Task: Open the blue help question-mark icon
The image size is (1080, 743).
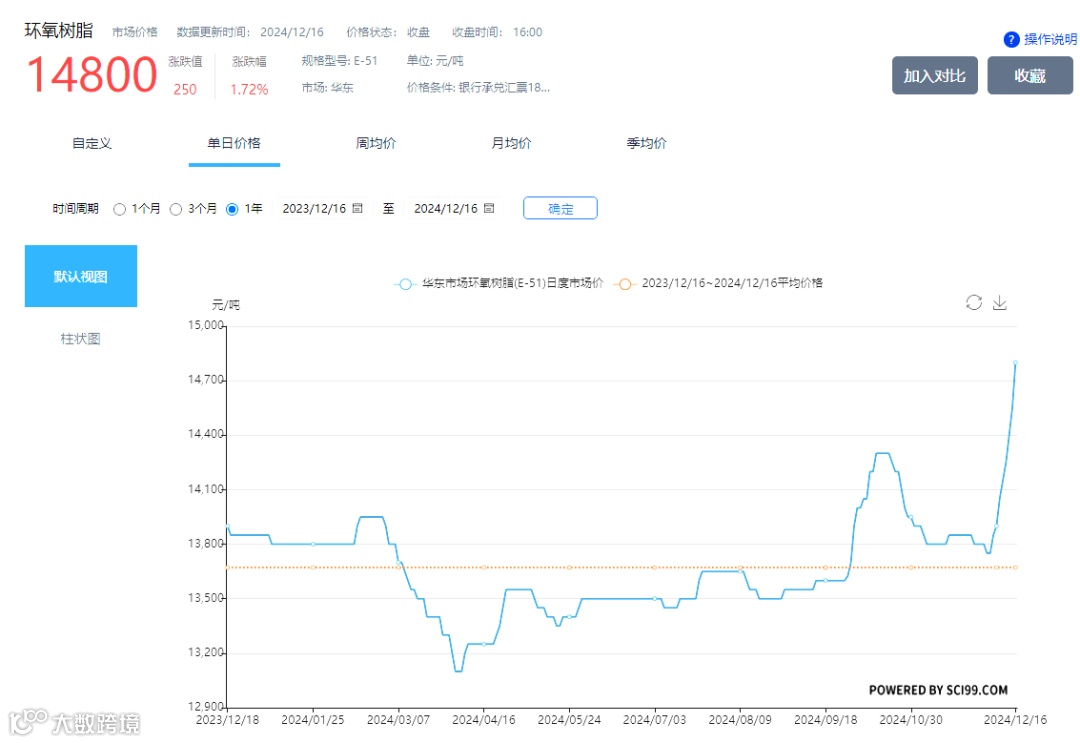Action: tap(1010, 39)
